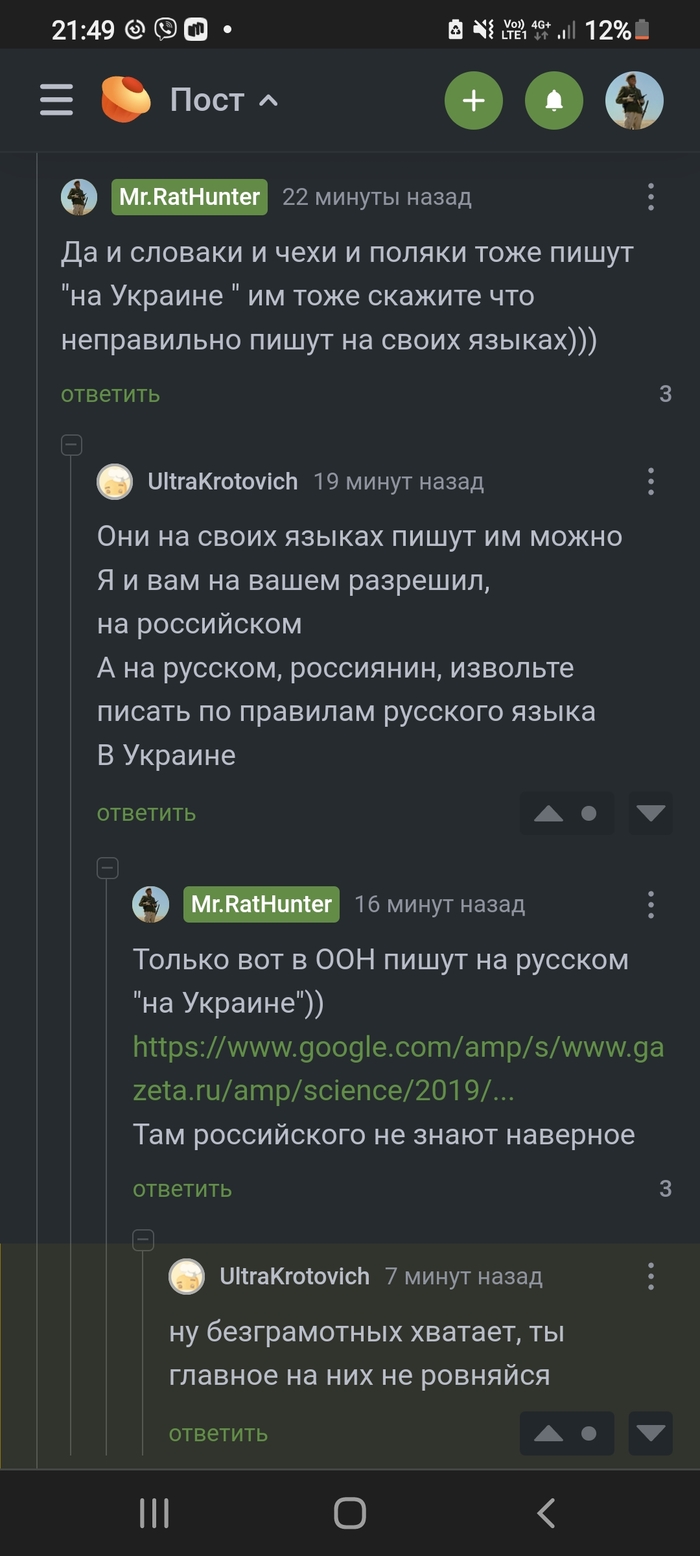Image resolution: width=700 pixels, height=1556 pixels.
Task: Collapse UltraKrotovich's 19 минут назад thread
Action: coord(72,445)
